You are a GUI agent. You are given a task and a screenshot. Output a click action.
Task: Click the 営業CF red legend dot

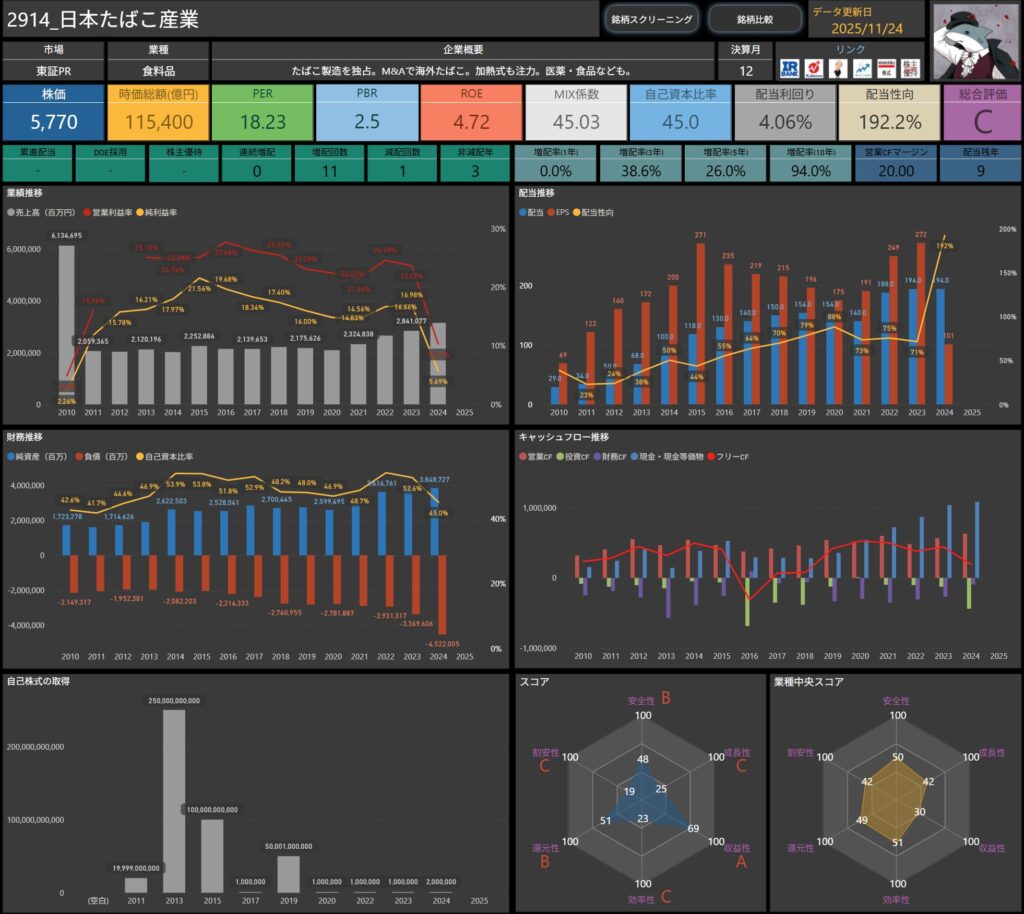(523, 456)
